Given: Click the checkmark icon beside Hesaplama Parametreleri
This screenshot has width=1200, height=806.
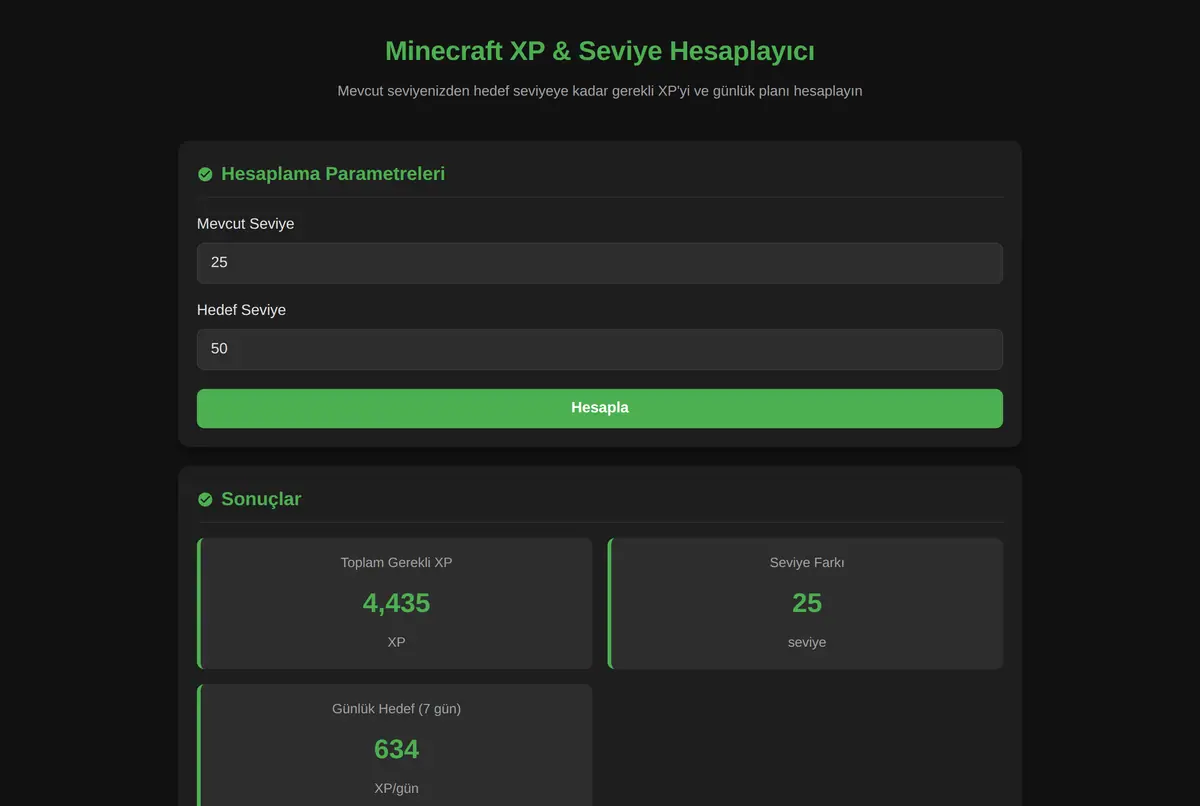Looking at the screenshot, I should click(x=205, y=174).
